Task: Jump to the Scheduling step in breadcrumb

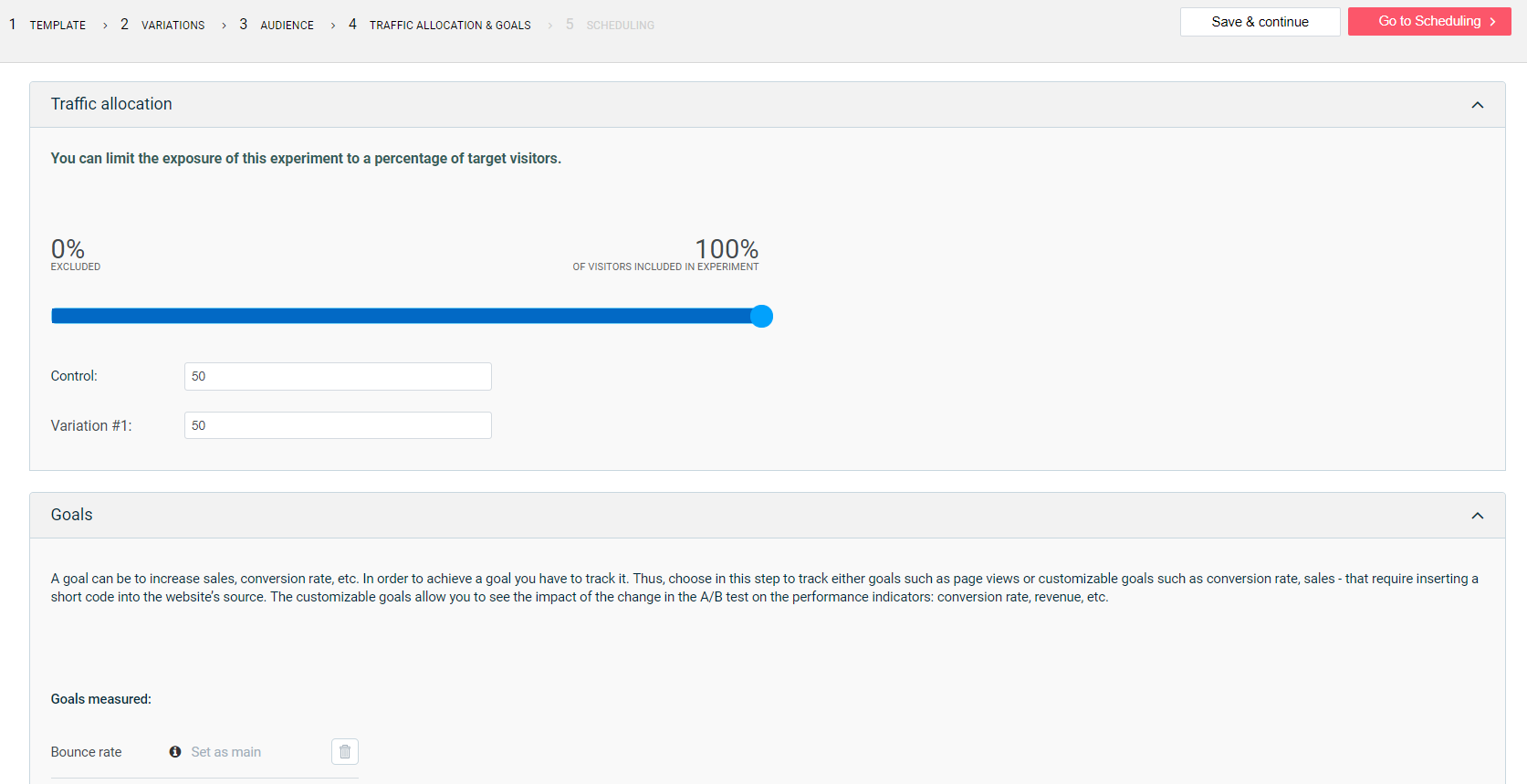Action: (x=620, y=26)
